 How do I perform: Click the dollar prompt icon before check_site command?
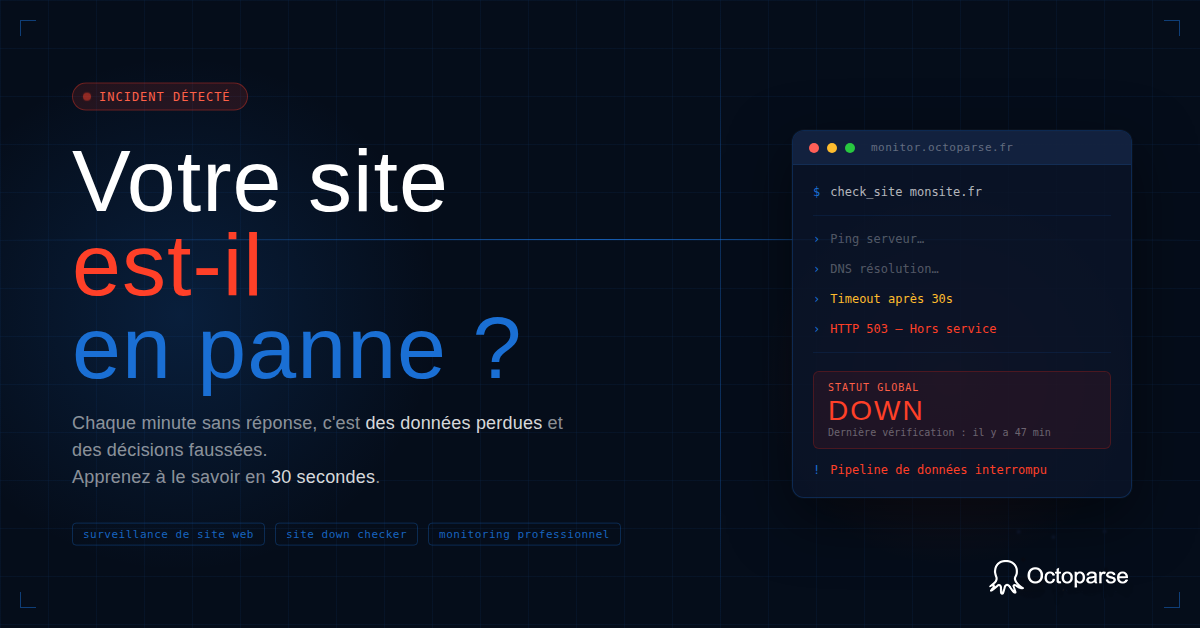click(x=816, y=191)
